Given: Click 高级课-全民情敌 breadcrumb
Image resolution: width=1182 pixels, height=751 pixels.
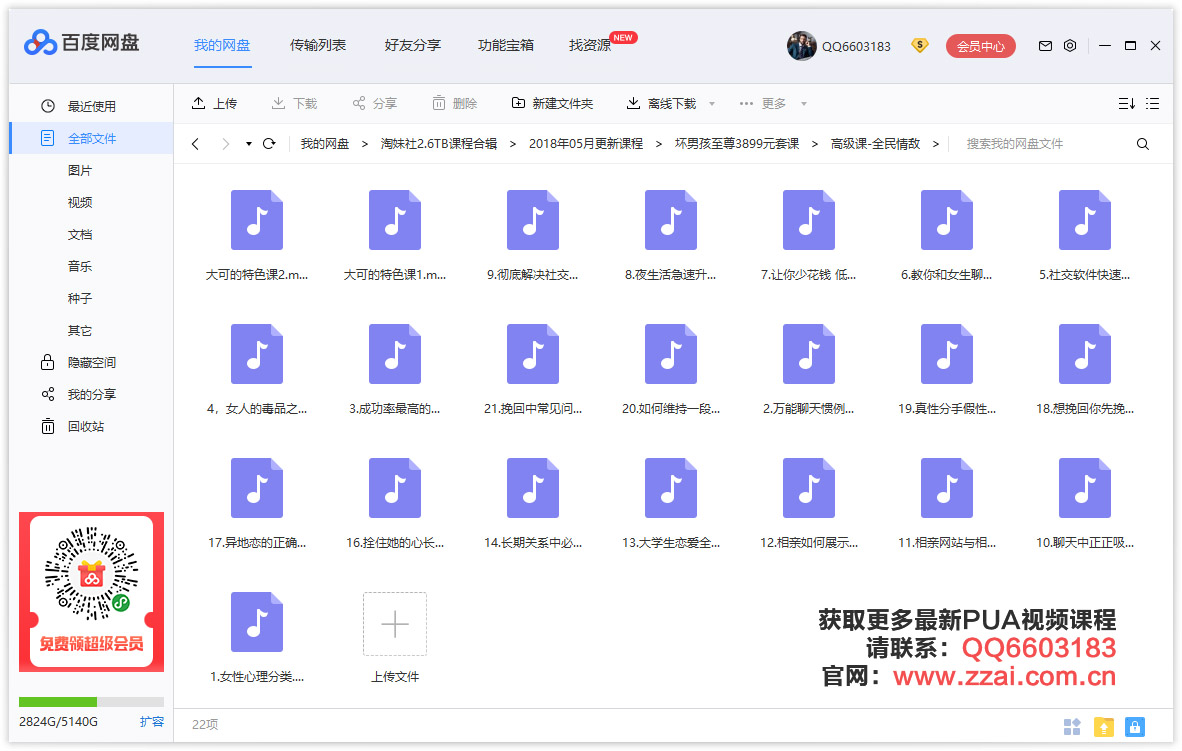Looking at the screenshot, I should click(875, 144).
